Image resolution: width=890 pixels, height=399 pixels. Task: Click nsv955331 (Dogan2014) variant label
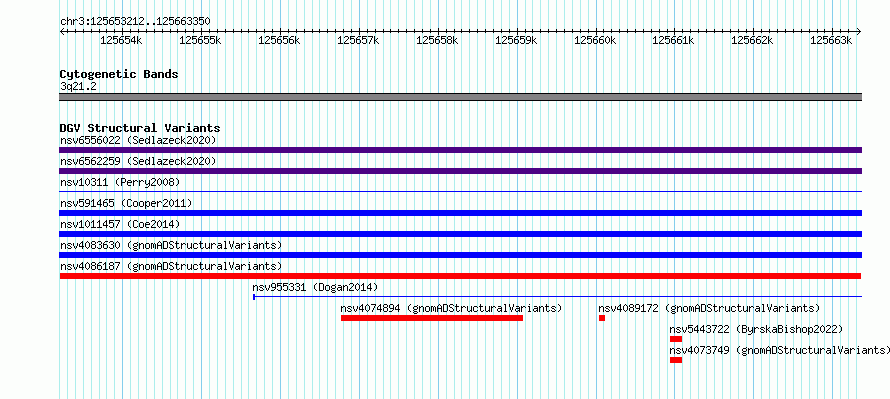coord(315,287)
